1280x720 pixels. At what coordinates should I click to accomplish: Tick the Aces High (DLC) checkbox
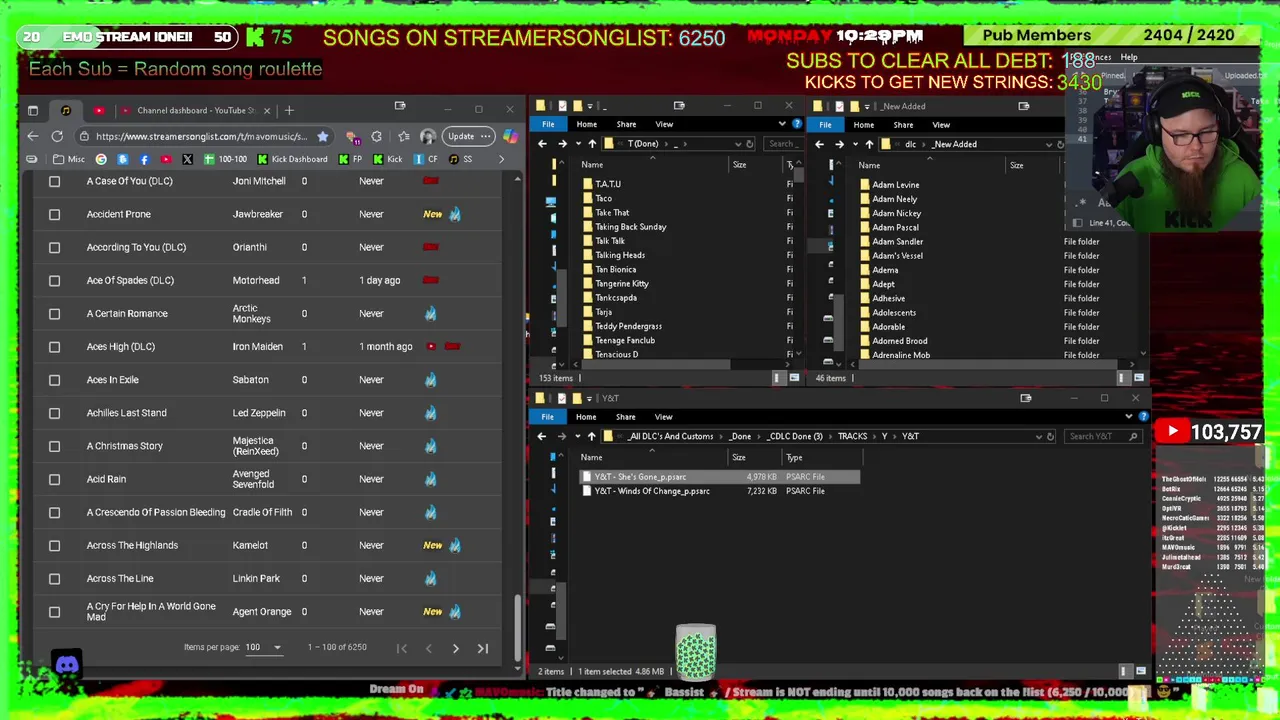pos(55,346)
